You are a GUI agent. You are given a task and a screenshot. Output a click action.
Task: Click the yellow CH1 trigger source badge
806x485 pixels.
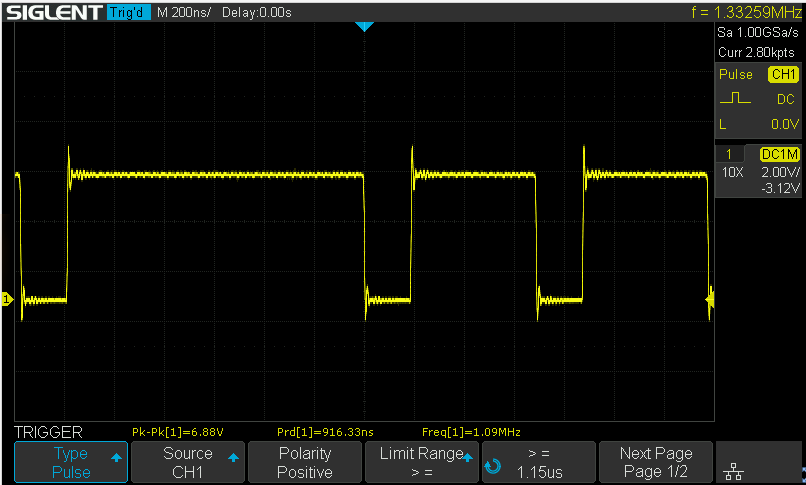782,75
